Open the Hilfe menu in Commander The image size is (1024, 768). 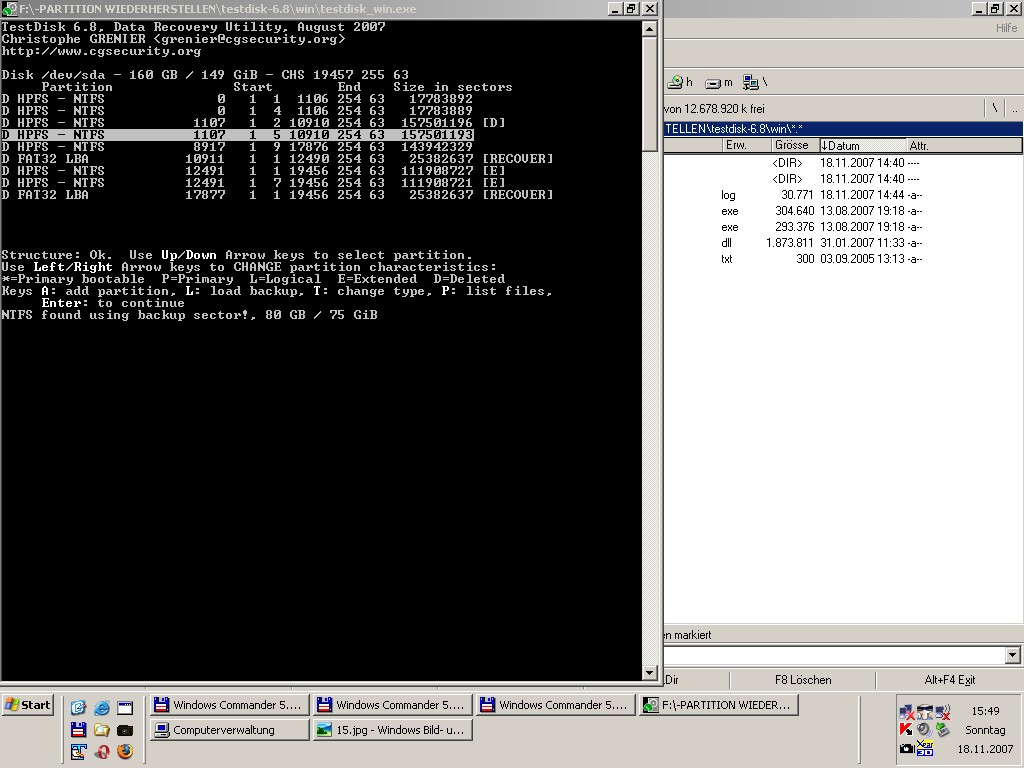click(1006, 27)
